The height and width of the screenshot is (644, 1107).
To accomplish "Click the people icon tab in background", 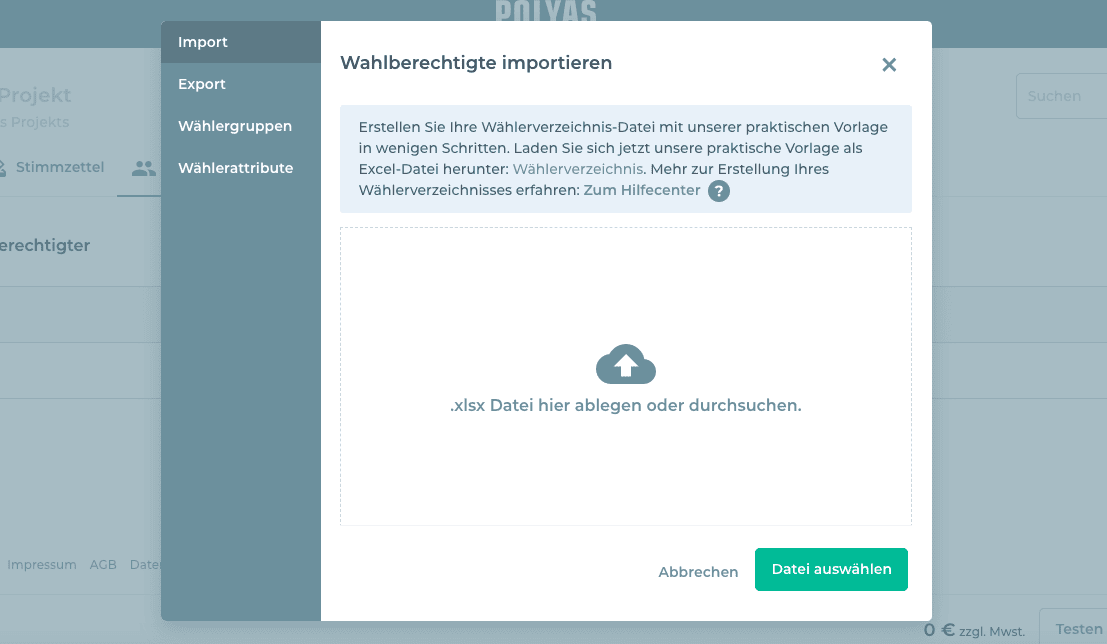I will click(x=144, y=168).
